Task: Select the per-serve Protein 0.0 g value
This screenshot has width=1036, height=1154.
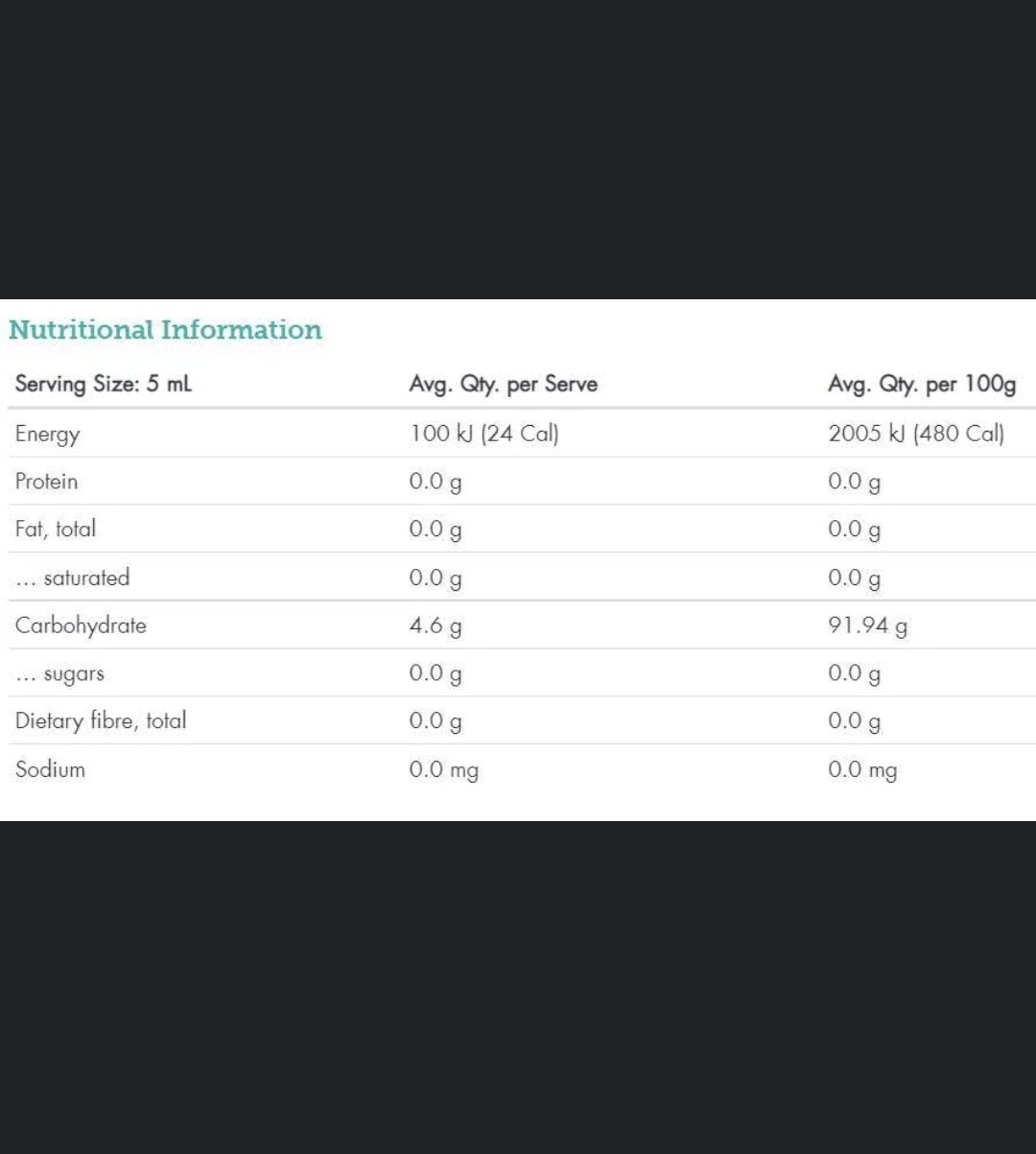Action: click(435, 483)
